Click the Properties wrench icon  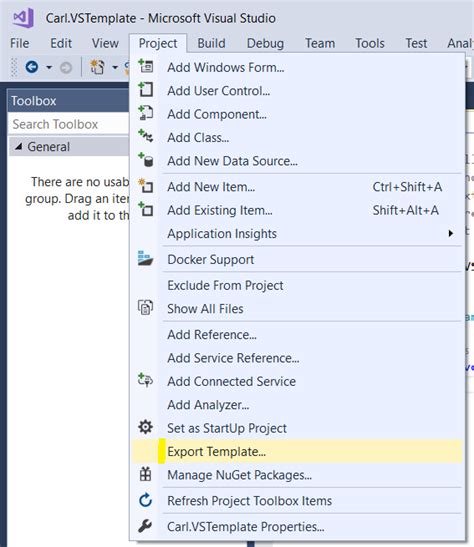(145, 526)
